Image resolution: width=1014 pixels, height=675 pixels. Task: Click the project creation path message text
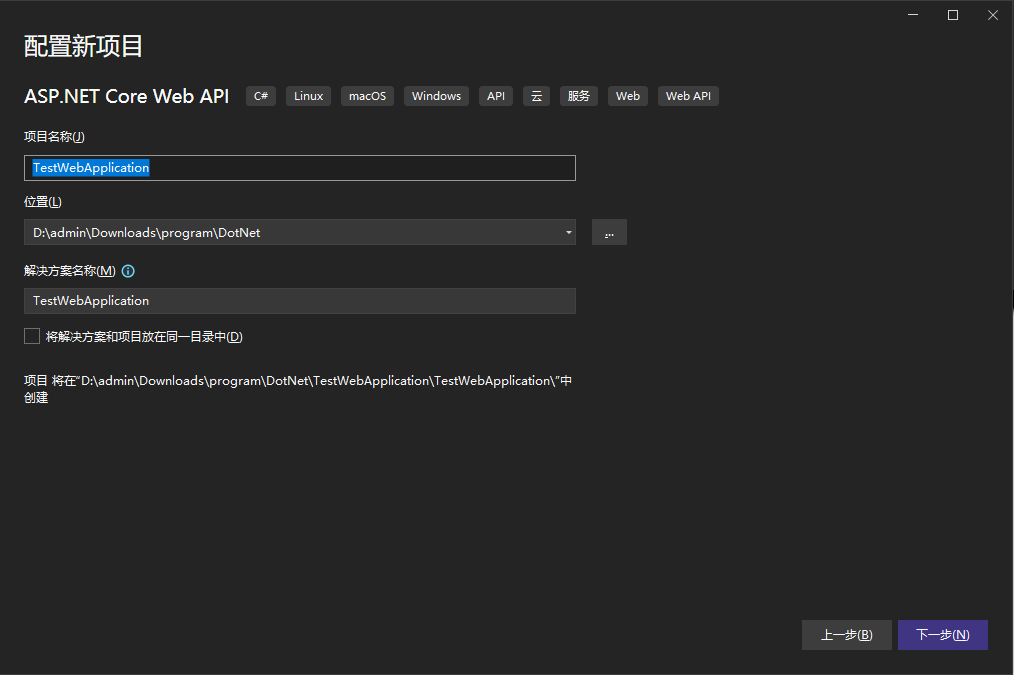(298, 389)
